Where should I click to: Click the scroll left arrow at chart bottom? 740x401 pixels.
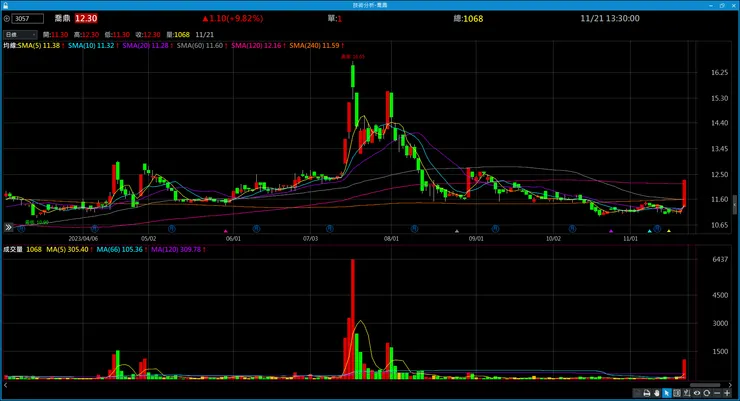(x=5, y=385)
